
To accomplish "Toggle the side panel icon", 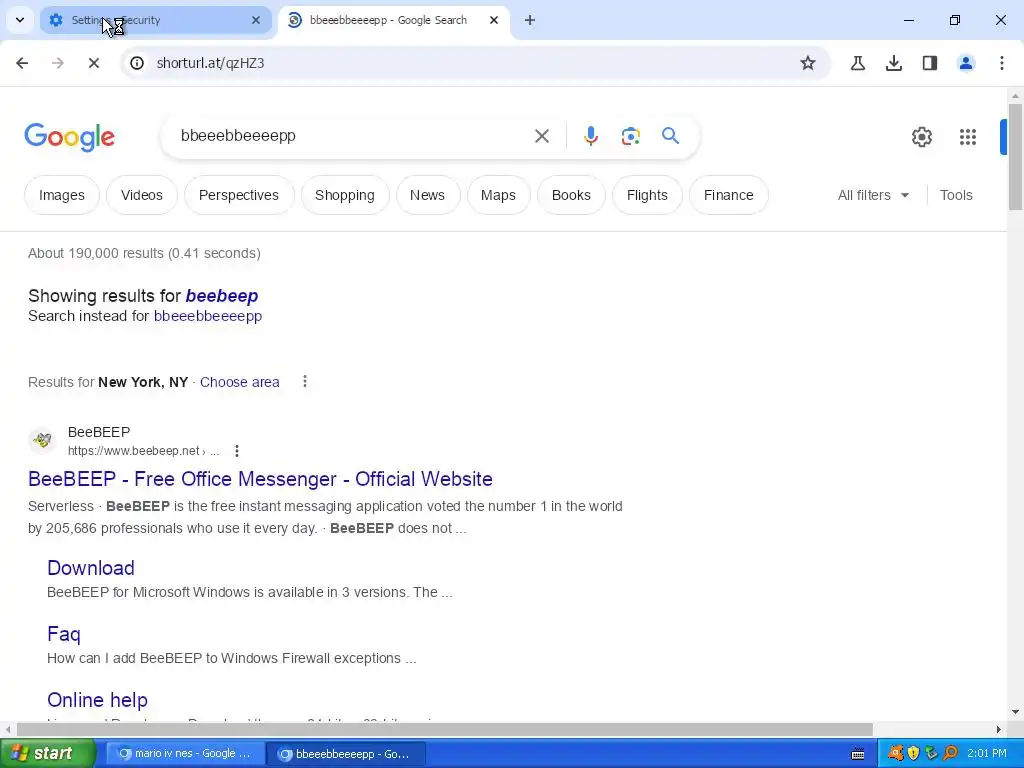I will tap(930, 63).
